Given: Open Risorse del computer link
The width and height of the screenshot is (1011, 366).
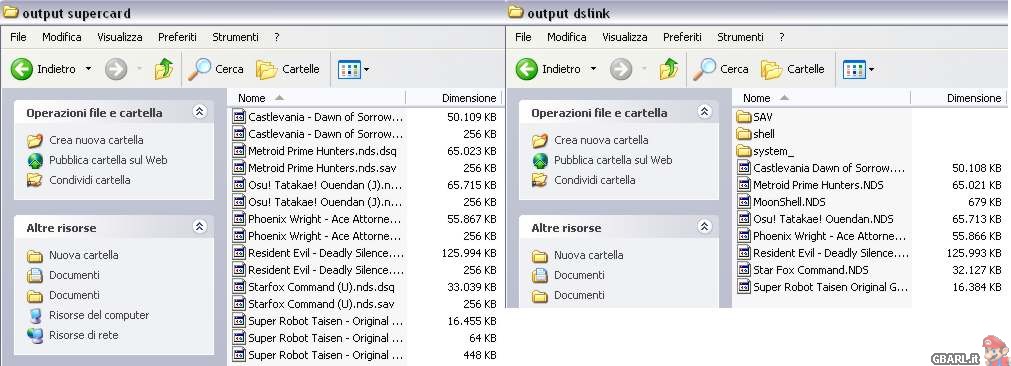Looking at the screenshot, I should pyautogui.click(x=88, y=315).
